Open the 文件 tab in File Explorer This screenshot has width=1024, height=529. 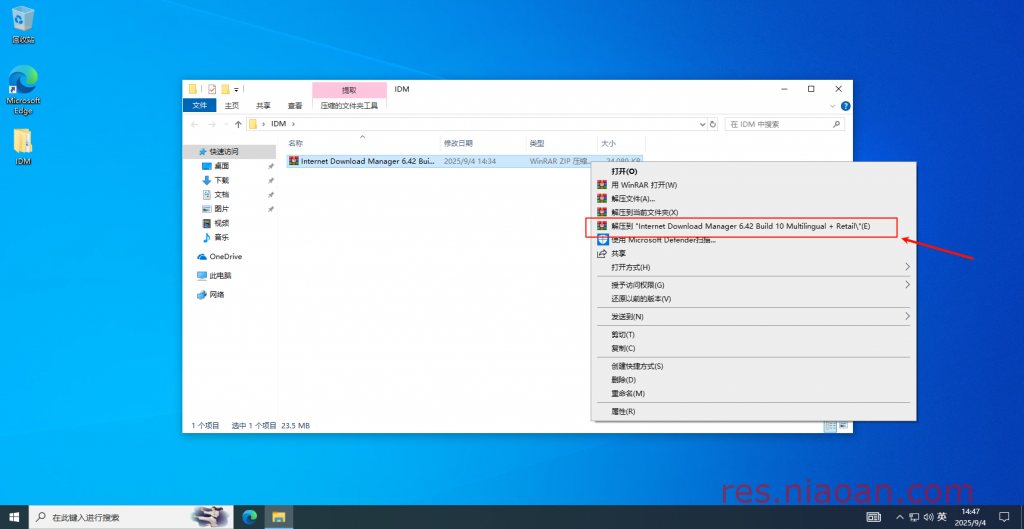pyautogui.click(x=199, y=105)
